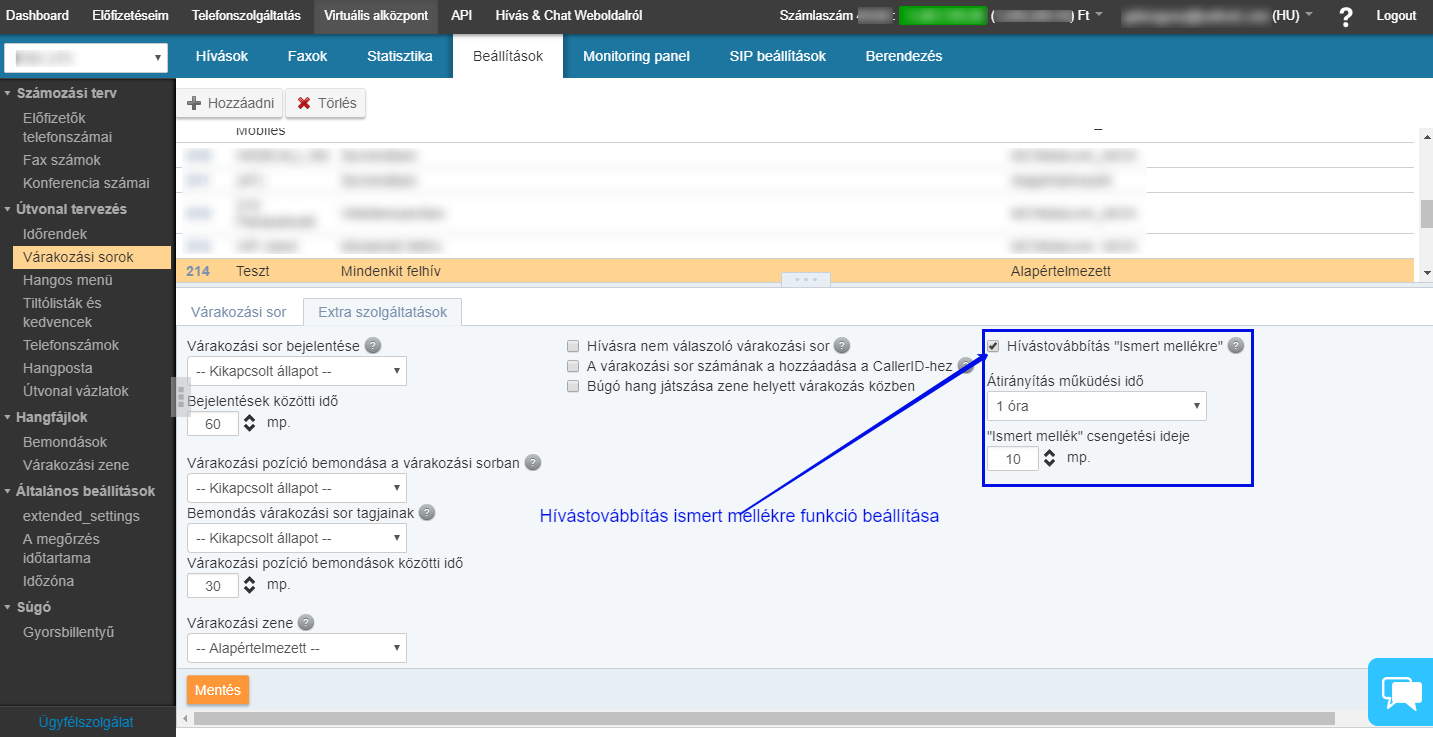This screenshot has width=1433, height=737.
Task: Click the sidebar collapse handle
Action: pyautogui.click(x=180, y=397)
